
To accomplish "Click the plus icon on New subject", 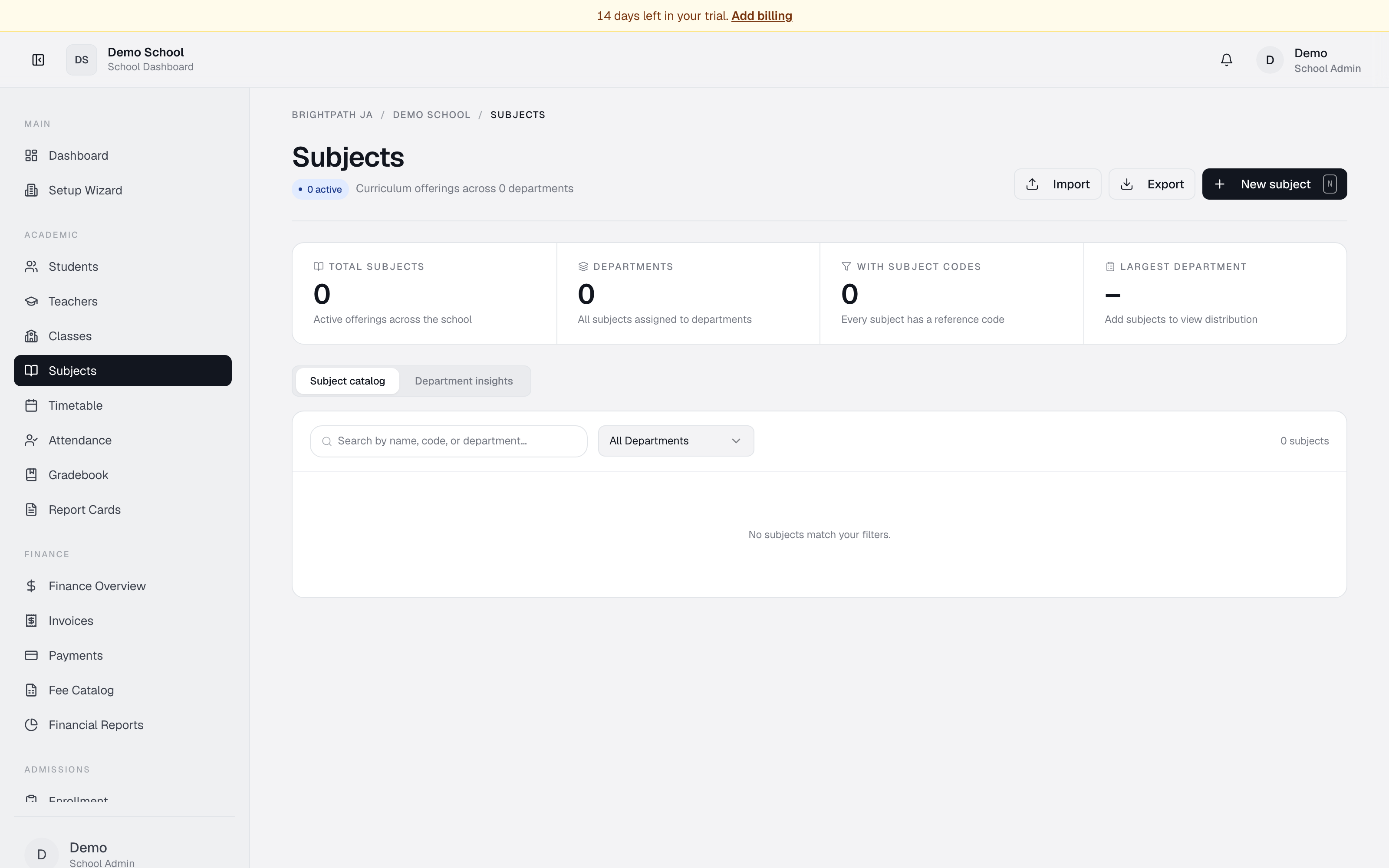I will click(1220, 184).
